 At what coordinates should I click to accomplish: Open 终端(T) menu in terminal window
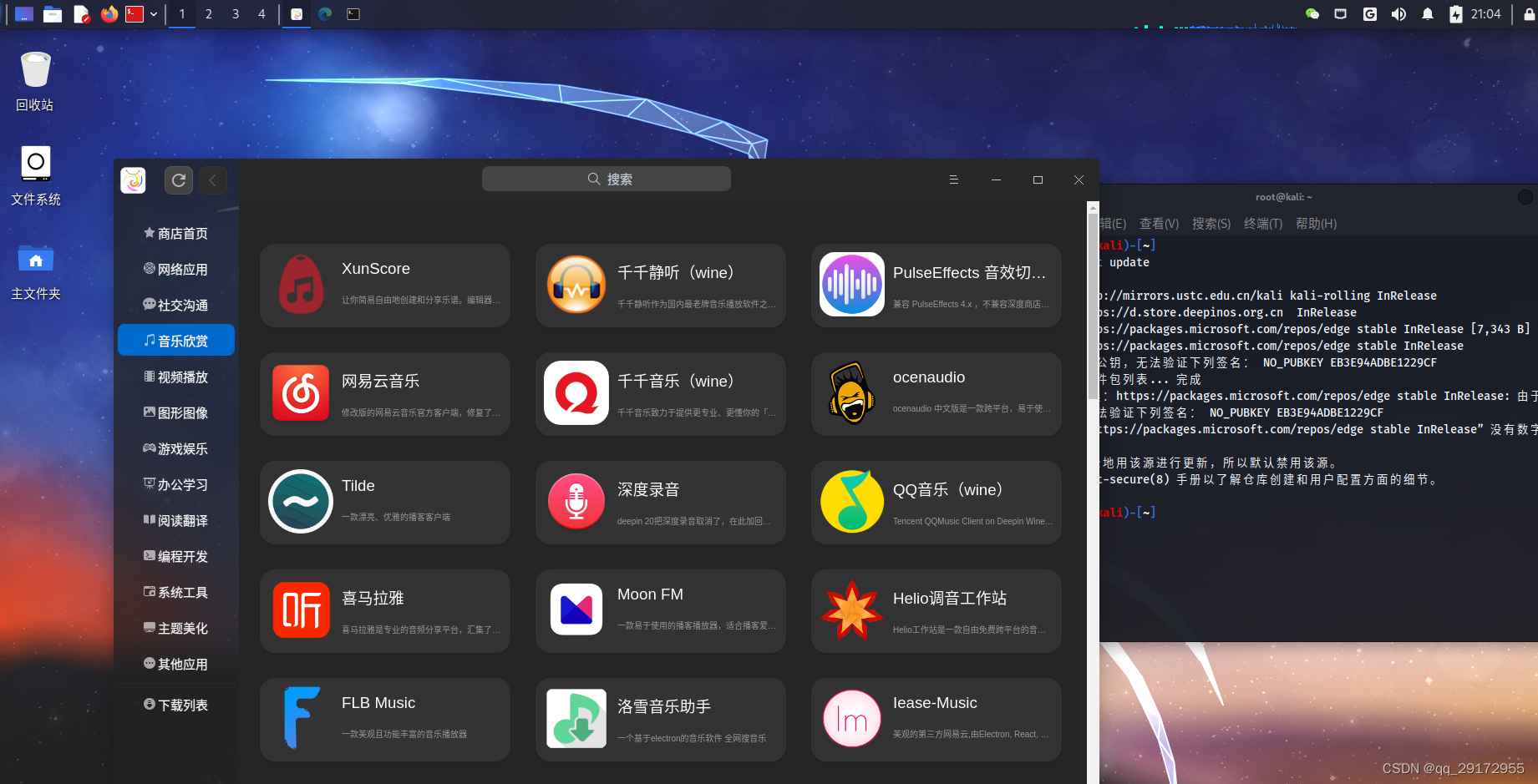coord(1263,224)
